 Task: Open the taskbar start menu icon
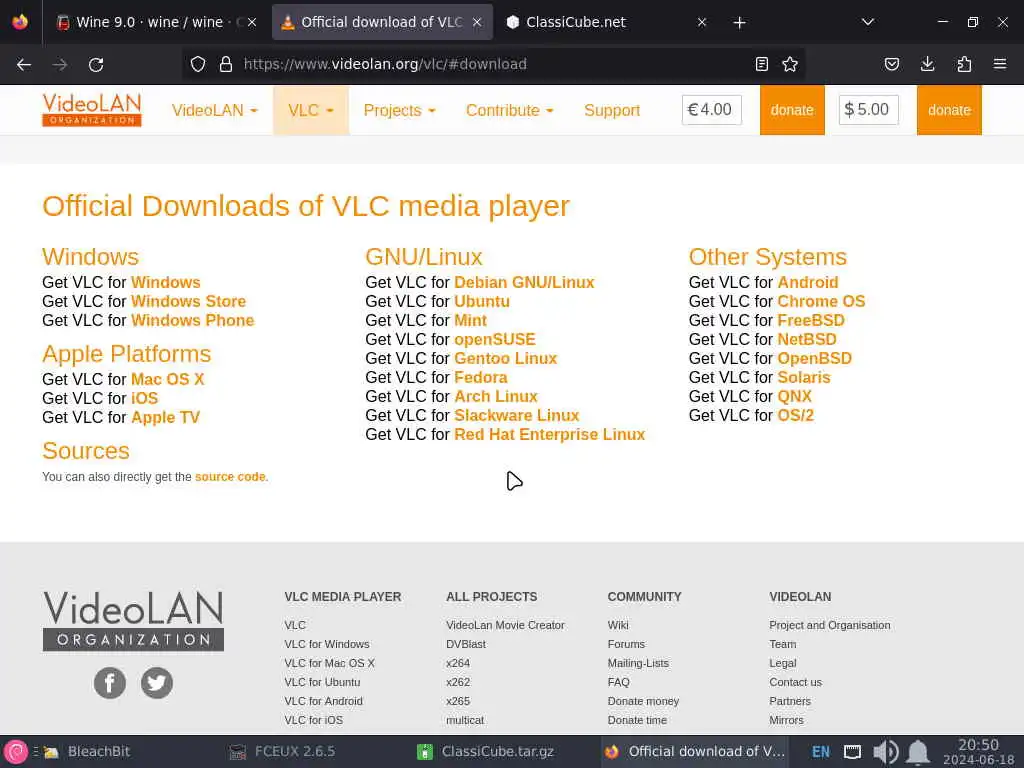click(16, 752)
